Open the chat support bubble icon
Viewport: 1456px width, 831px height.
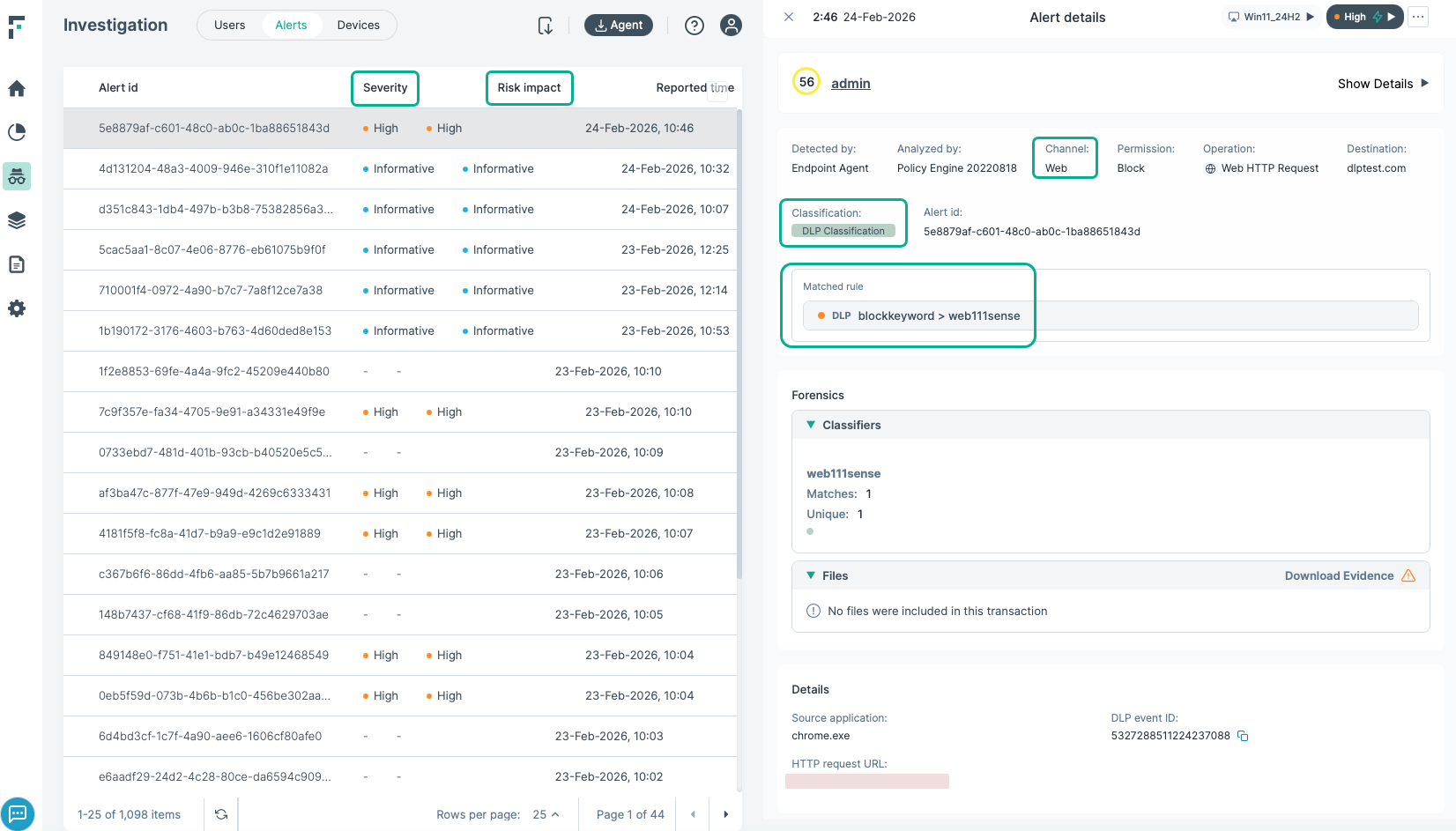pos(18,813)
